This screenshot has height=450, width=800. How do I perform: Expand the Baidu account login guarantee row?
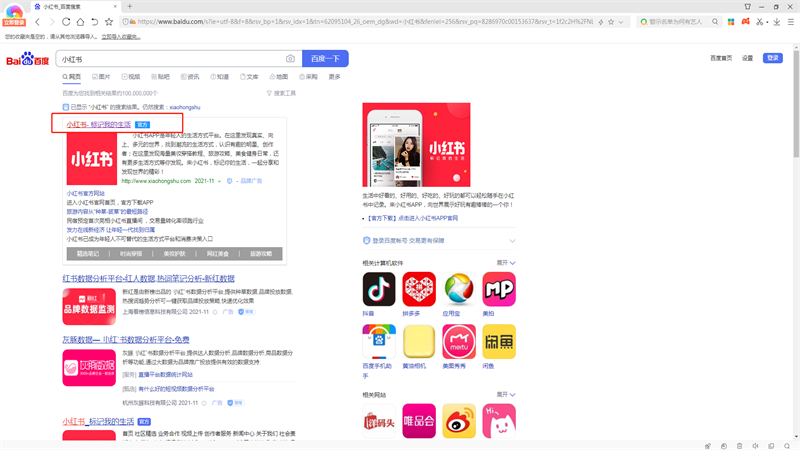coord(439,240)
